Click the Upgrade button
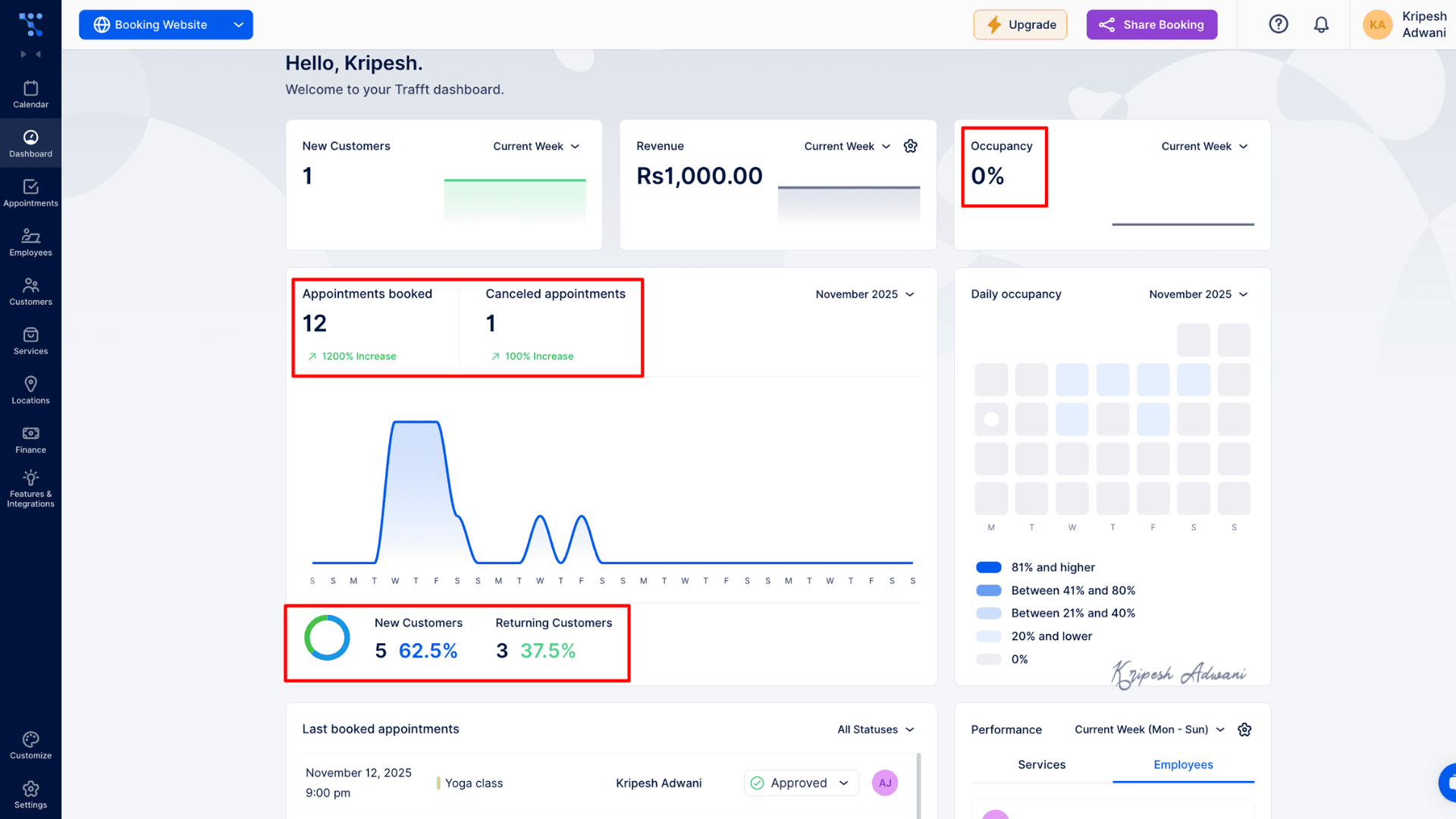The height and width of the screenshot is (819, 1456). [x=1020, y=24]
